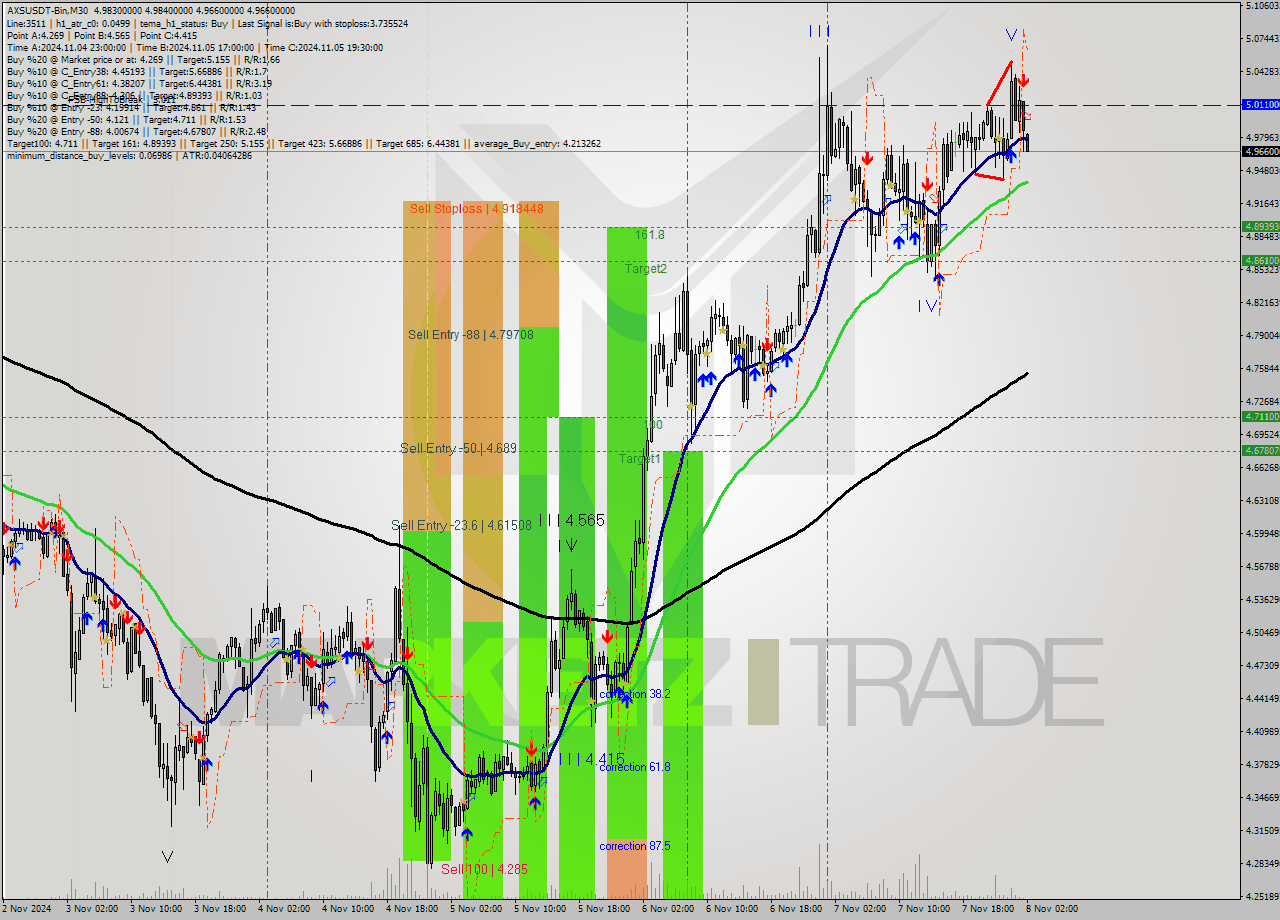Select the 'Sell Stoploss | 4.918448' label

(x=477, y=209)
